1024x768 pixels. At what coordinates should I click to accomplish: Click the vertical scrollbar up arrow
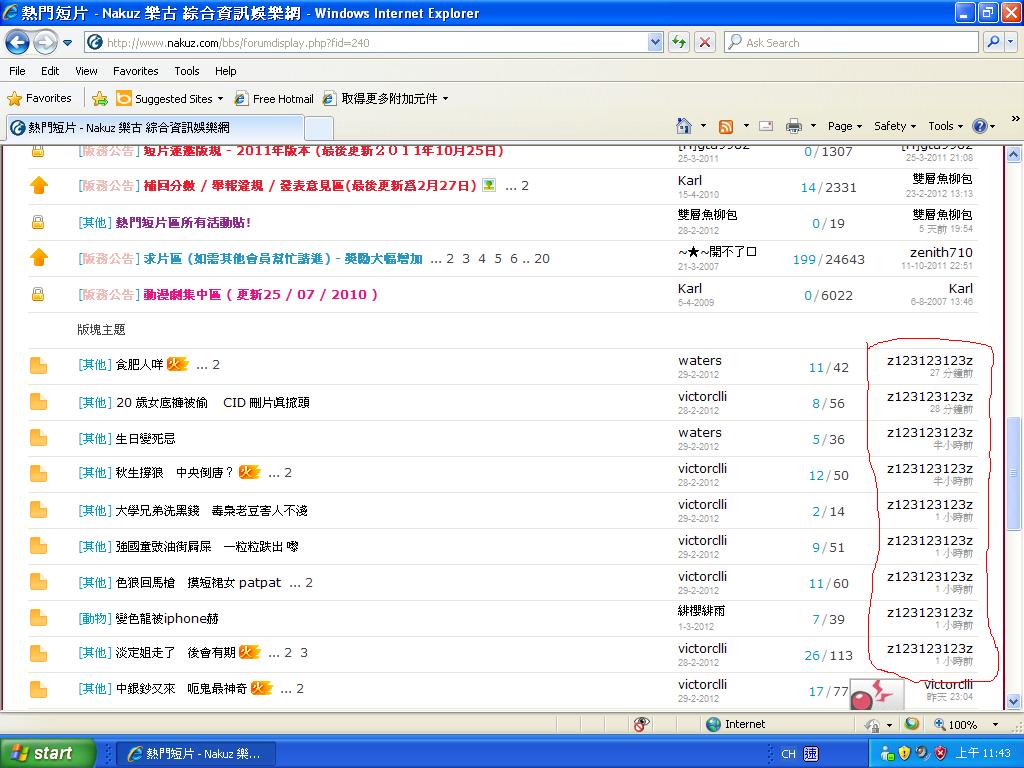coord(1014,155)
